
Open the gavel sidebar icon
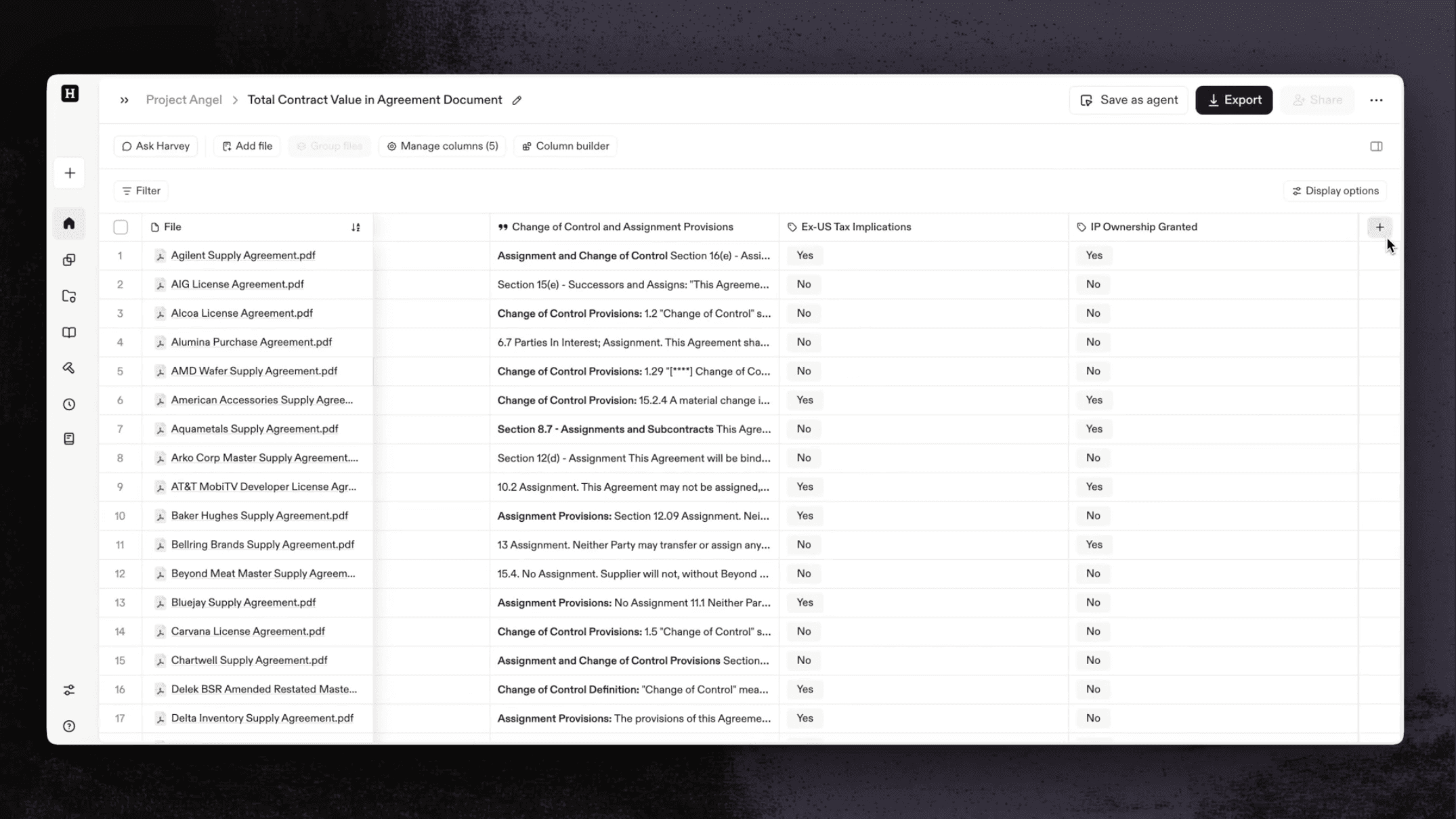click(69, 368)
